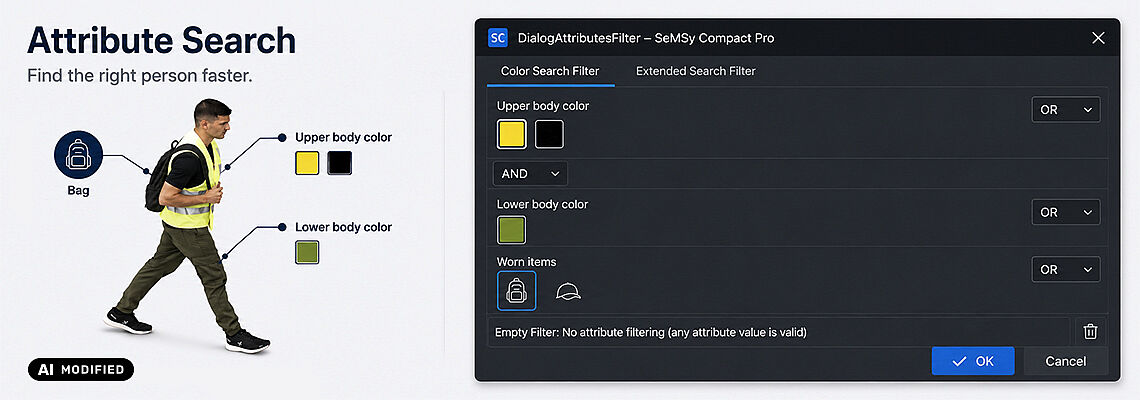The width and height of the screenshot is (1140, 400).
Task: Open the AND operator dropdown
Action: coord(530,174)
